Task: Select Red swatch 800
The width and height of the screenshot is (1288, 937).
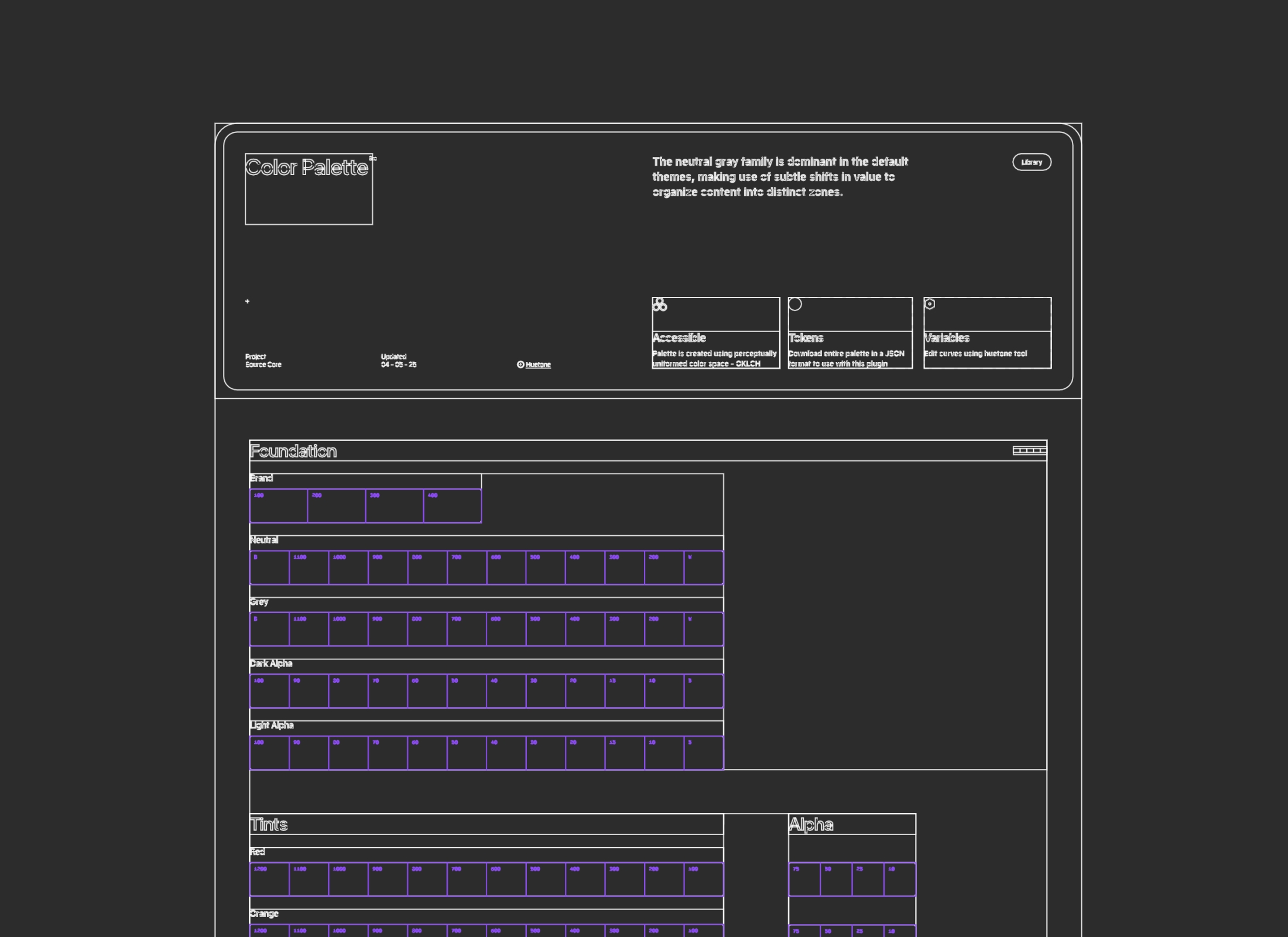Action: tap(427, 880)
